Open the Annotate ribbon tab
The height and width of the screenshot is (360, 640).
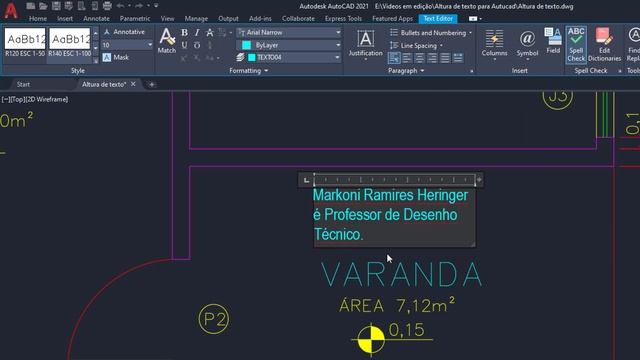pyautogui.click(x=96, y=19)
